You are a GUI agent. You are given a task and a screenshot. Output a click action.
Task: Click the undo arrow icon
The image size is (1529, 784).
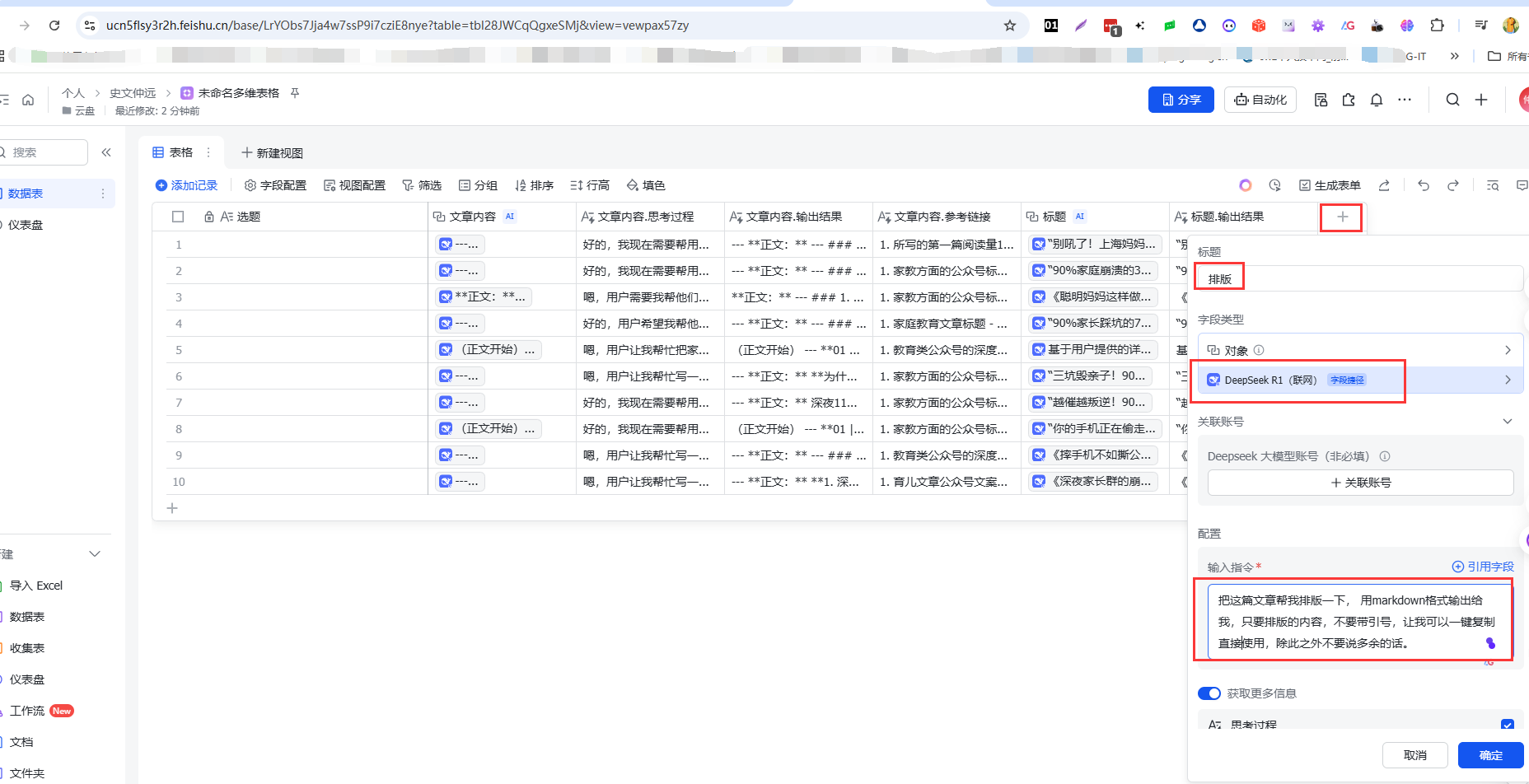coord(1424,185)
